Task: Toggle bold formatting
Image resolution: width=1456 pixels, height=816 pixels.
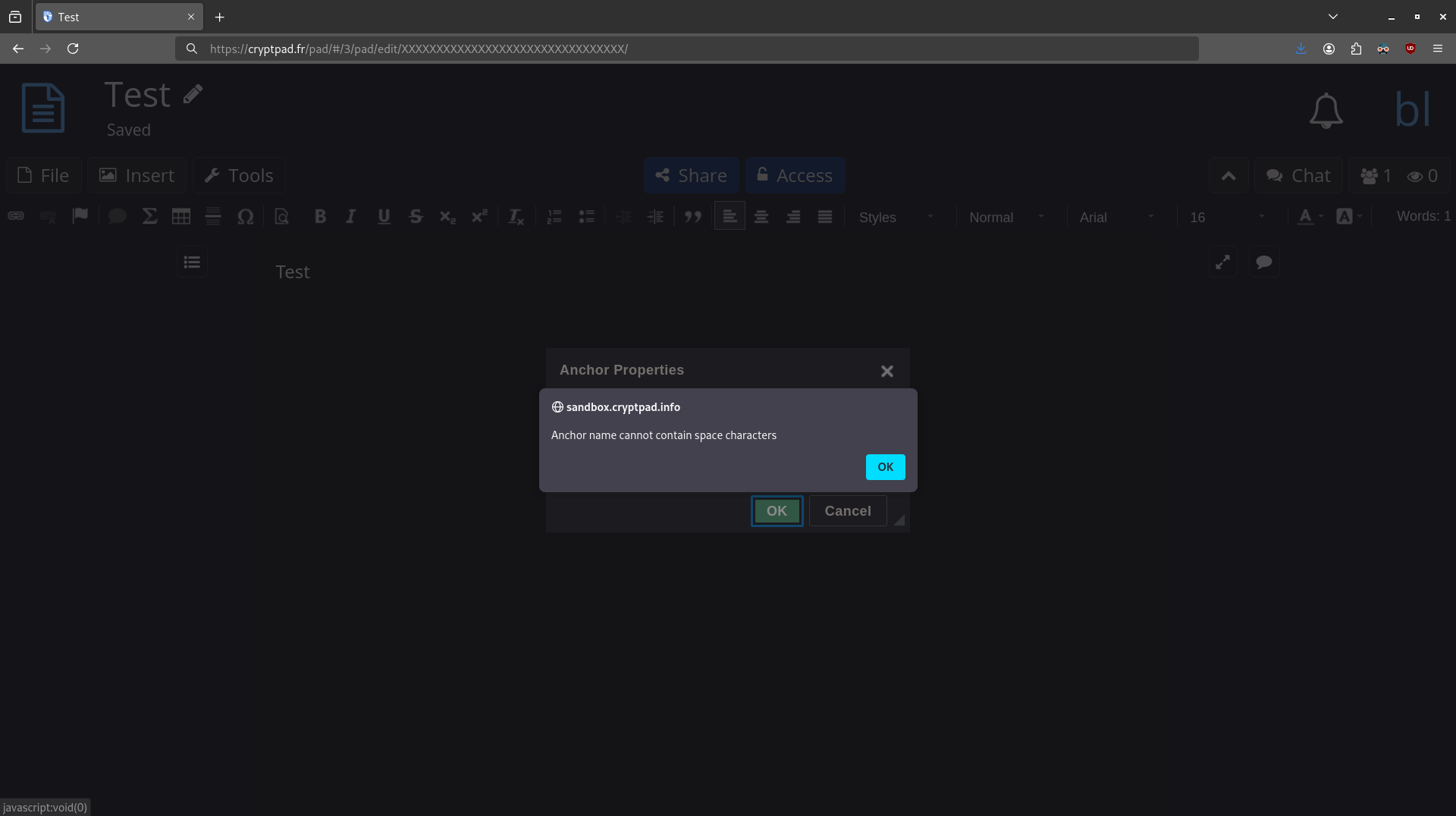Action: (320, 217)
